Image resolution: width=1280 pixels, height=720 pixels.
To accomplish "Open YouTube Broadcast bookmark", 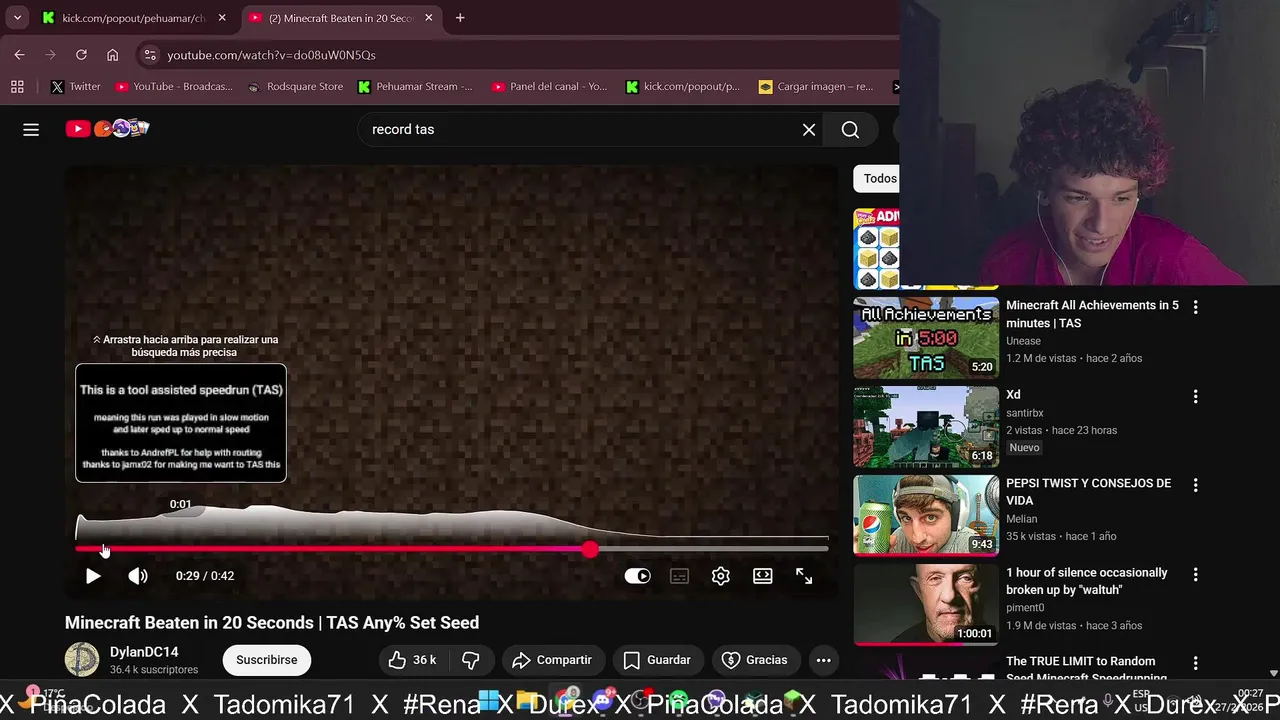I will pos(173,87).
